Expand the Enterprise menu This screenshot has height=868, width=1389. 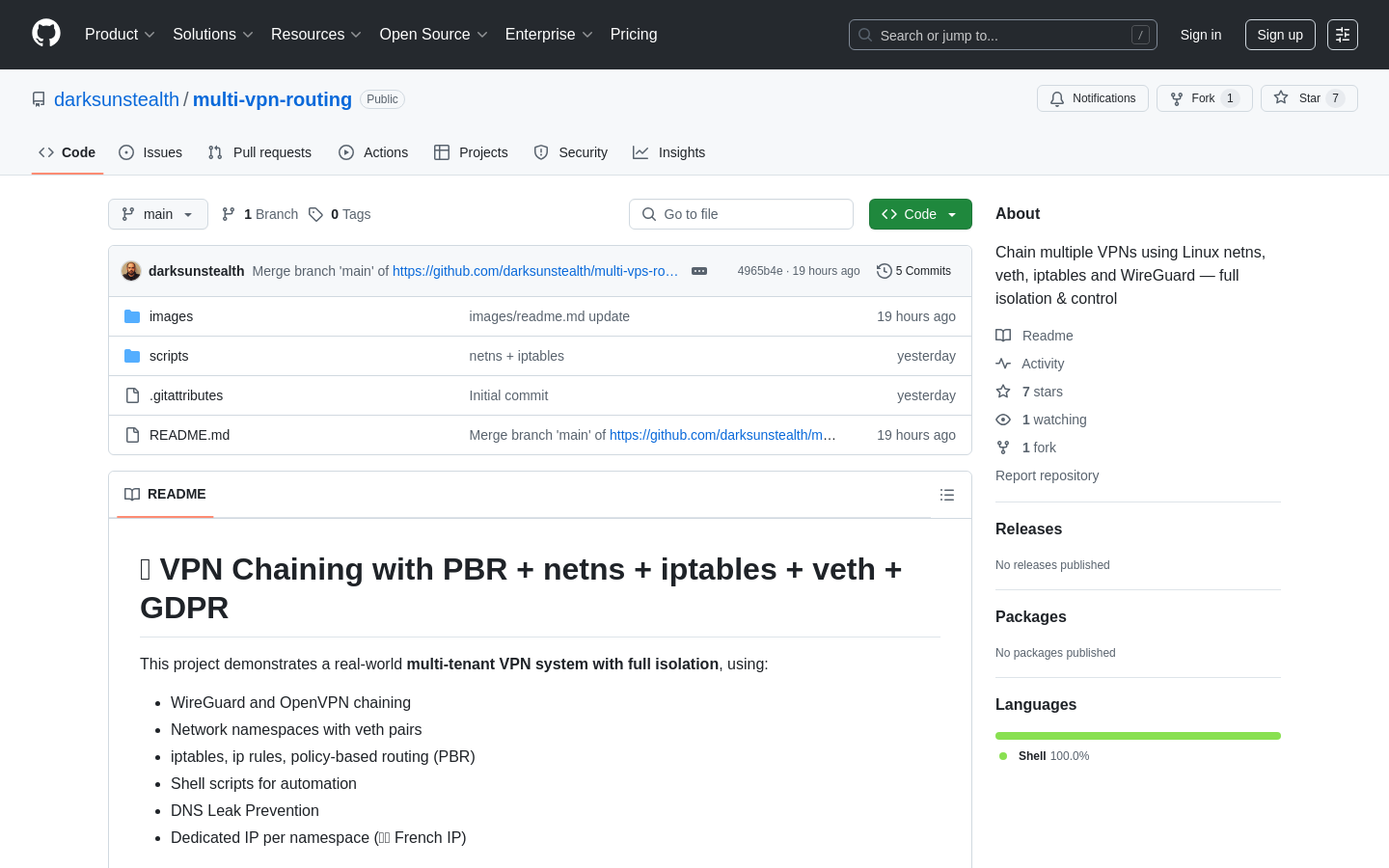549,35
